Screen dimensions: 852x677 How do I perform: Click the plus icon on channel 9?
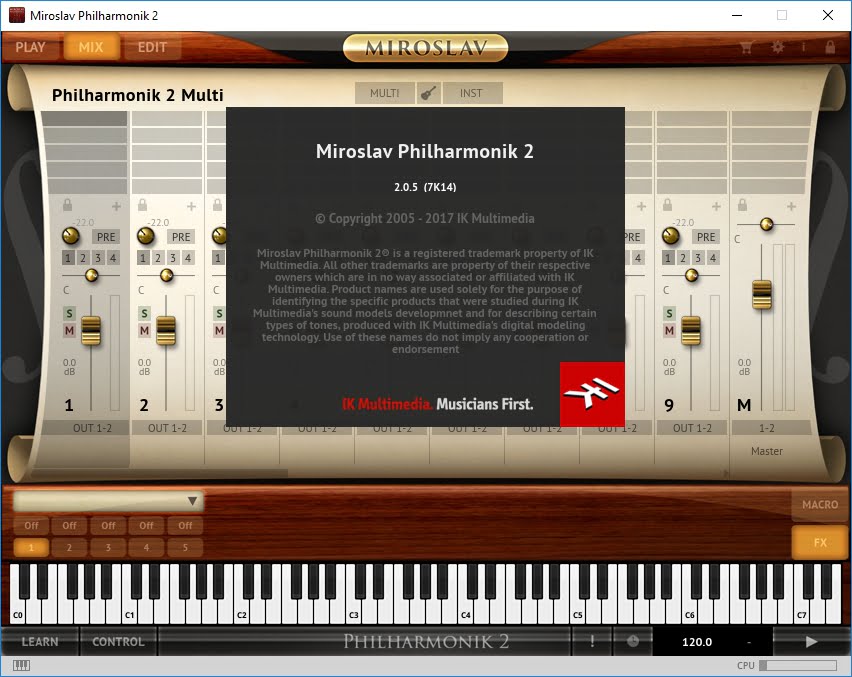point(716,206)
